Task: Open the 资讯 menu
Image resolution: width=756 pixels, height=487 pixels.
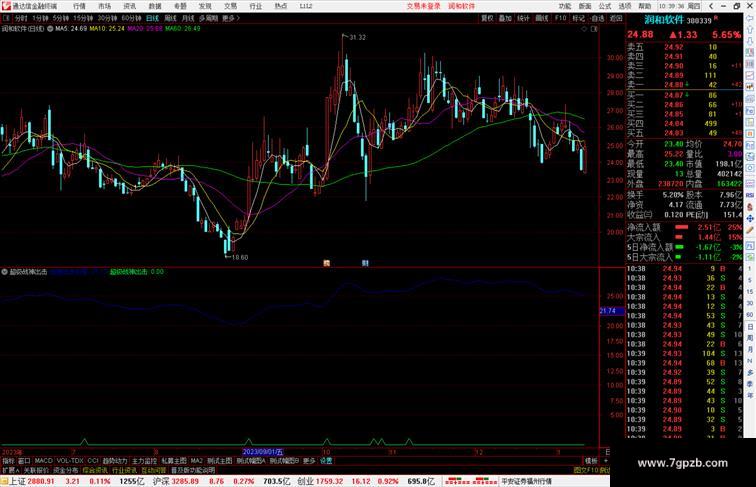Action: pos(129,6)
